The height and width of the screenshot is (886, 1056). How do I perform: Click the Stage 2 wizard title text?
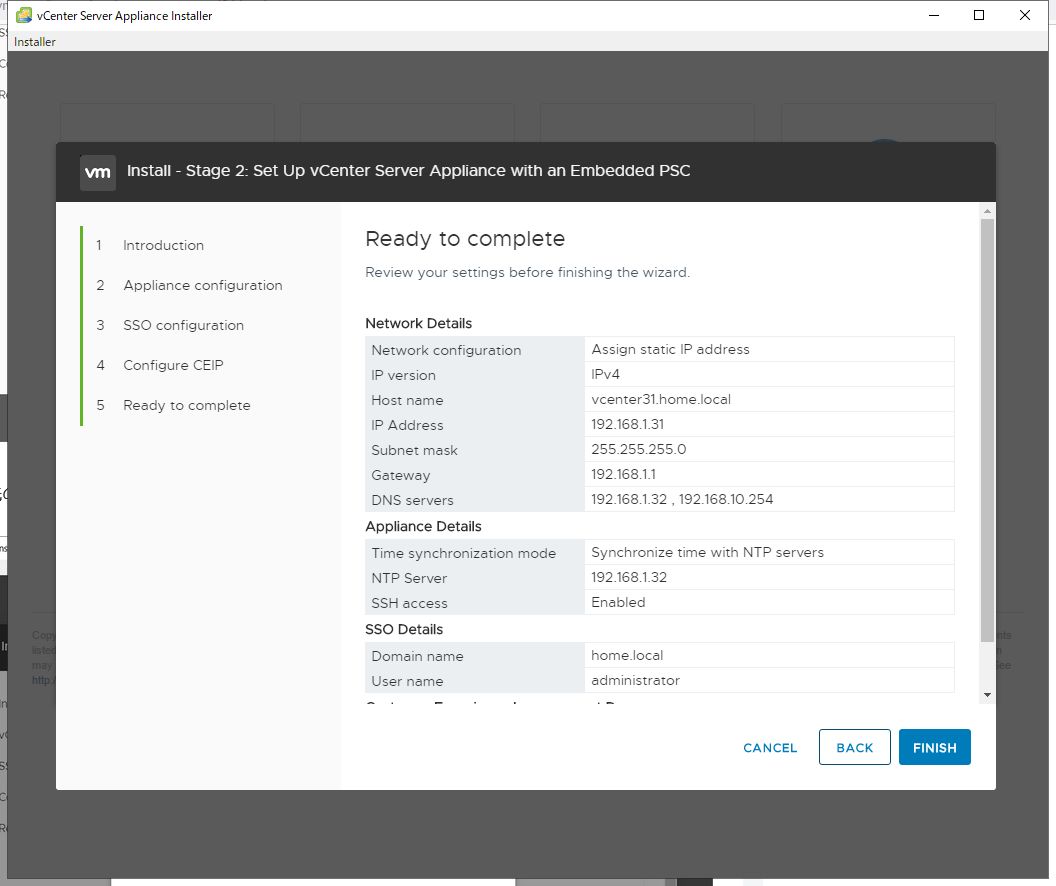[x=409, y=170]
